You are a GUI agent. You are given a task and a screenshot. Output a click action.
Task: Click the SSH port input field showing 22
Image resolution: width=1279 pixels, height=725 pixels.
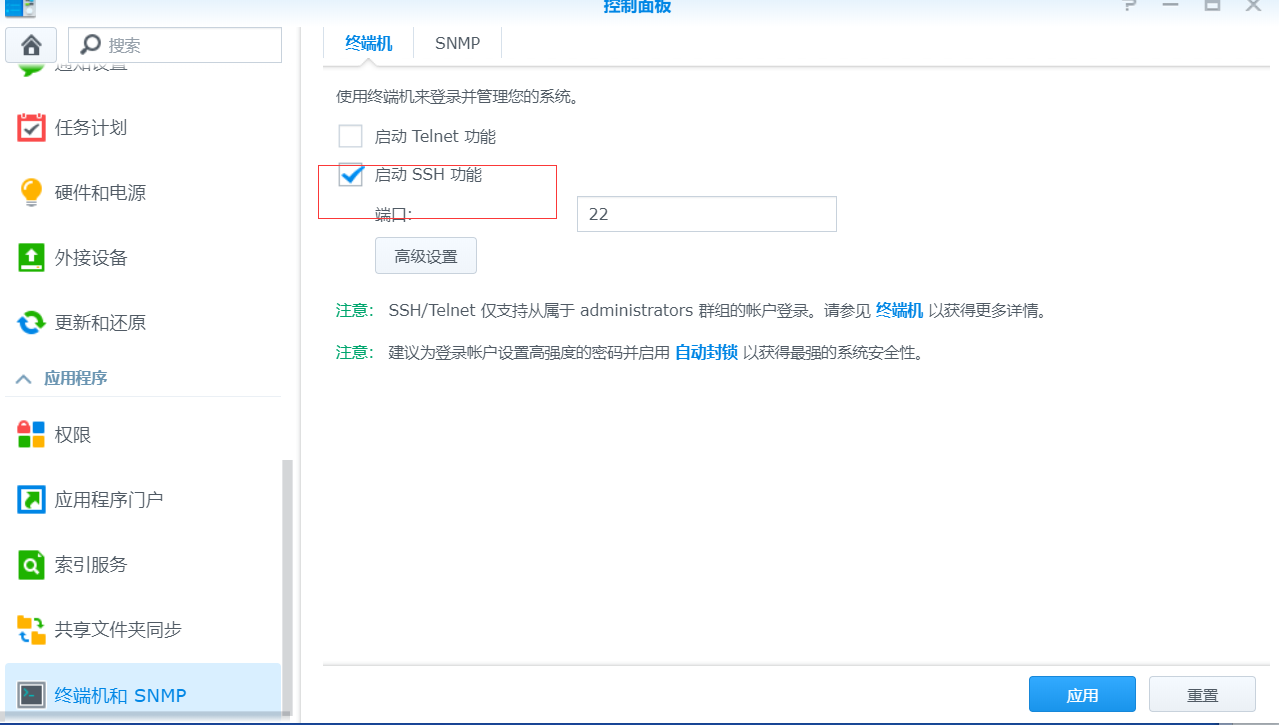coord(707,214)
